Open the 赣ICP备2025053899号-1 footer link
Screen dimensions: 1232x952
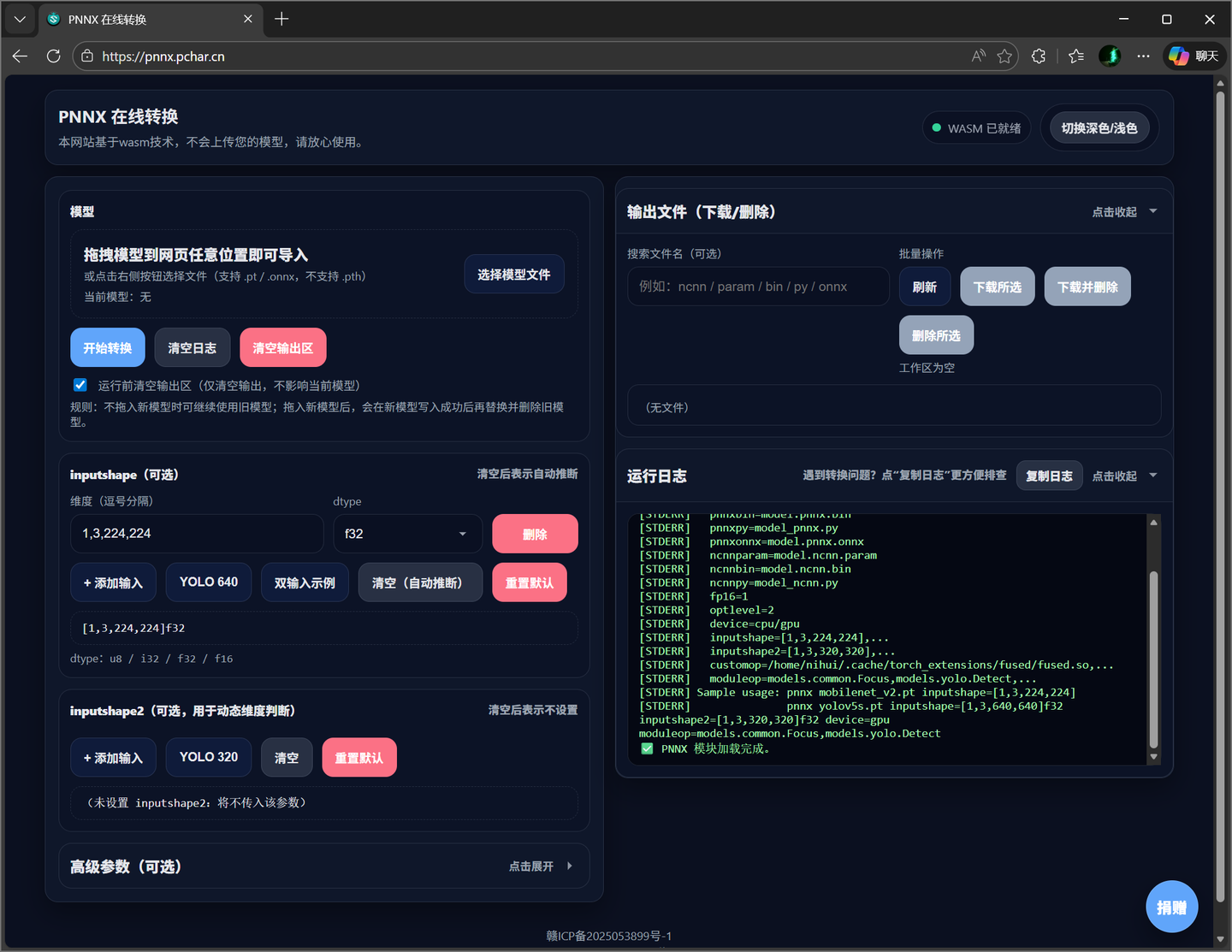(609, 936)
